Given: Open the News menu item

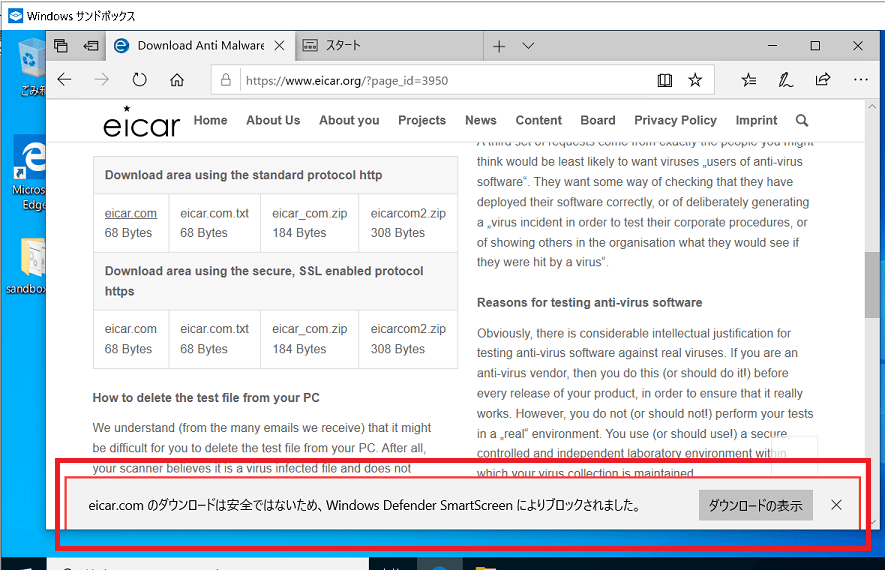Looking at the screenshot, I should pos(481,120).
